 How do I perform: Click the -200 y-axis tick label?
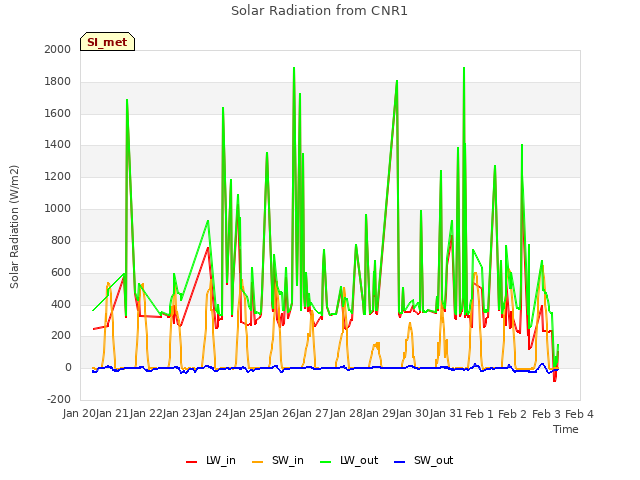[x=59, y=400]
